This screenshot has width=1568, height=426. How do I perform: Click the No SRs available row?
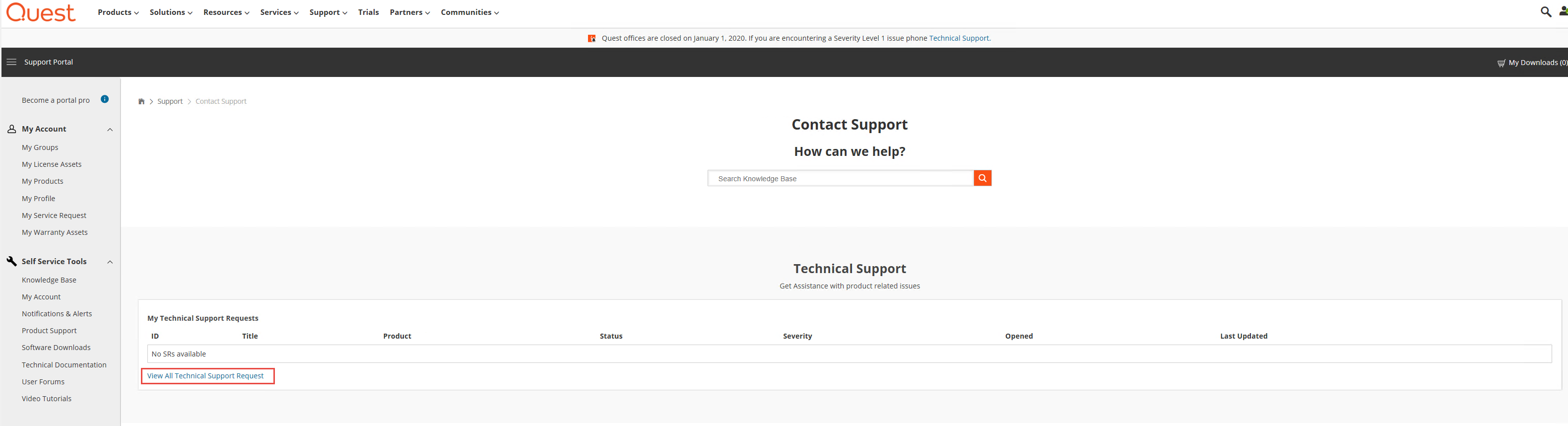click(849, 354)
